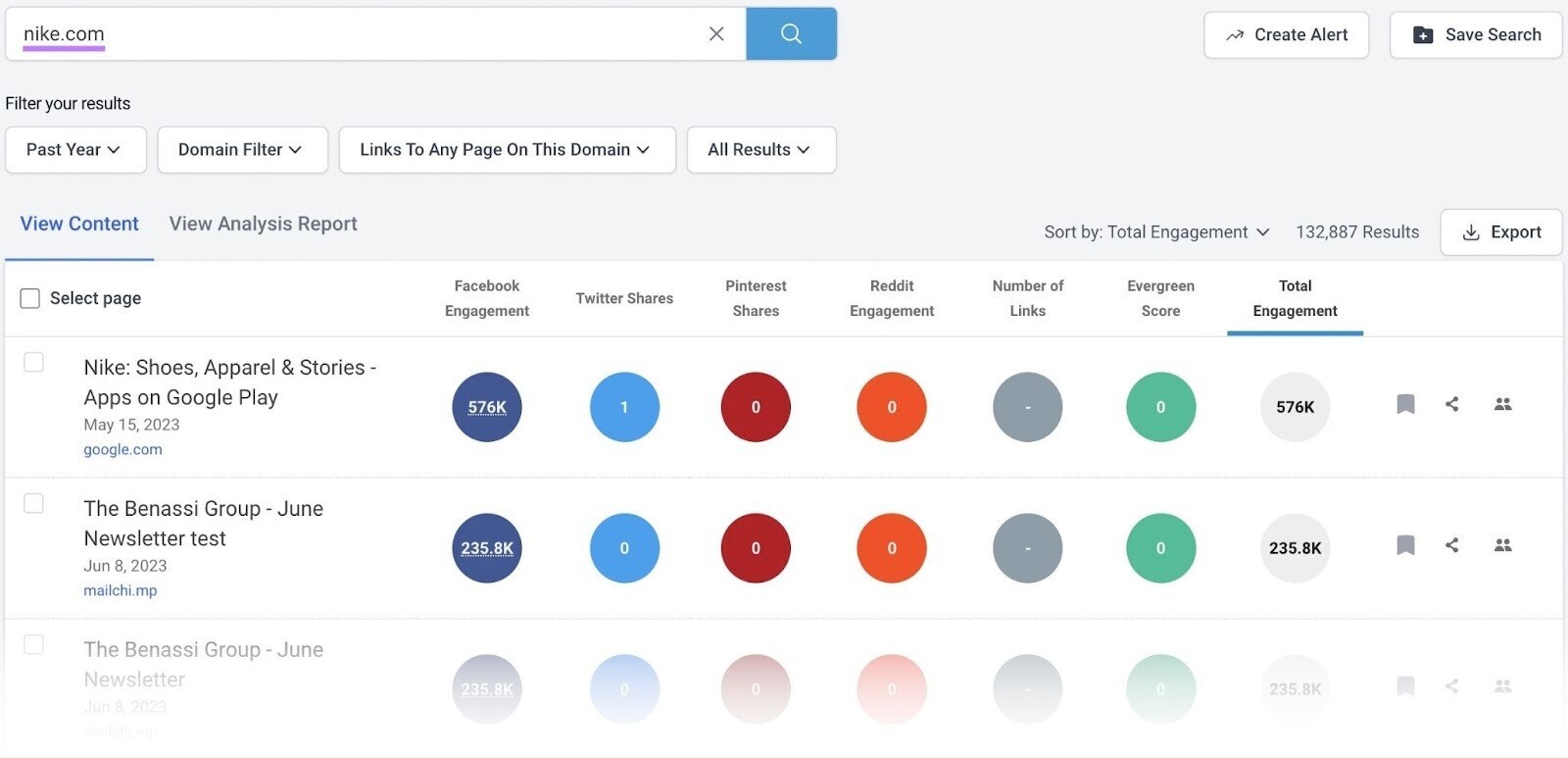Screen dimensions: 1568x758
Task: Open the Domain Filter dropdown
Action: (x=242, y=150)
